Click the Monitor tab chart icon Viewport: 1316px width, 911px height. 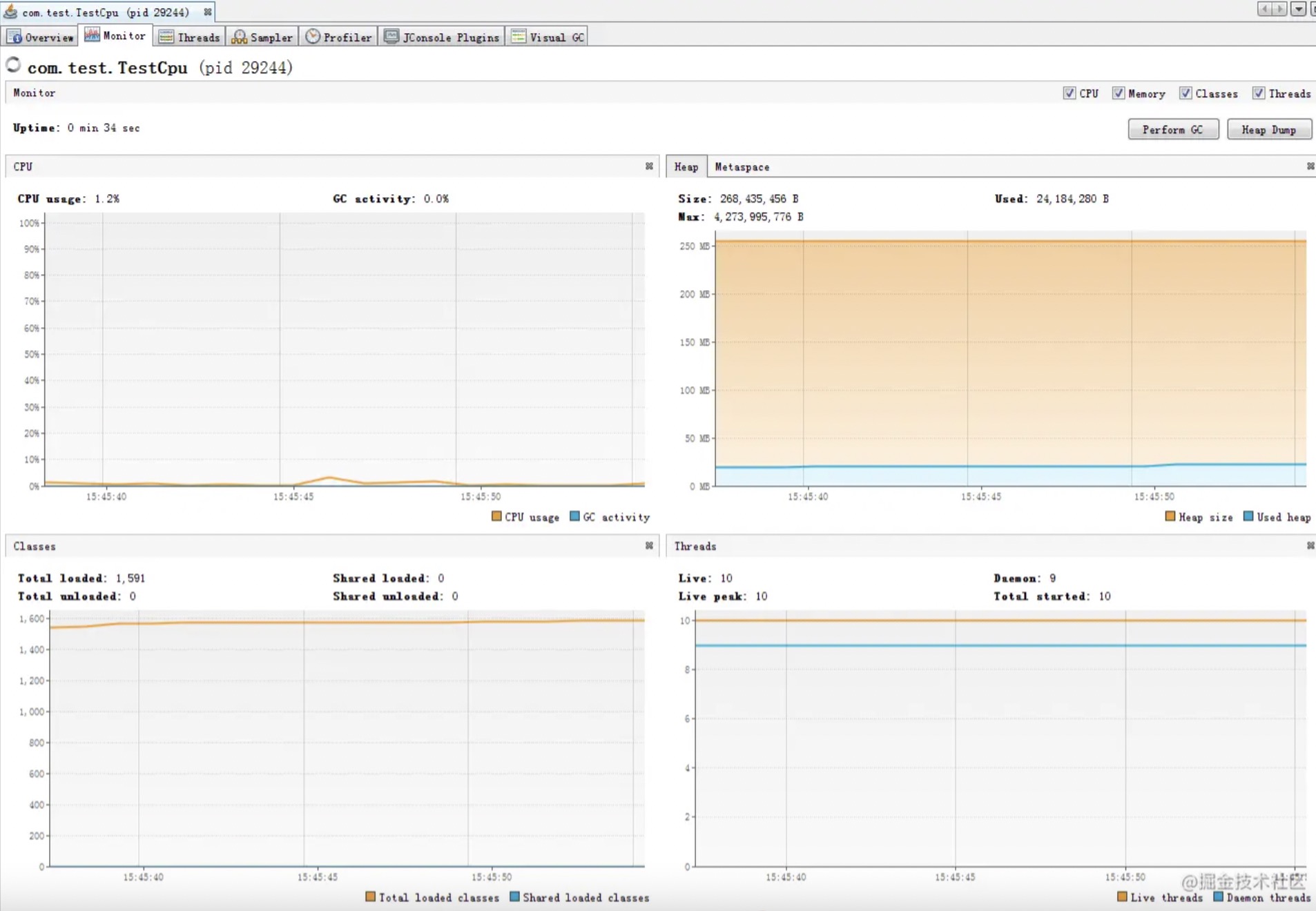point(92,35)
